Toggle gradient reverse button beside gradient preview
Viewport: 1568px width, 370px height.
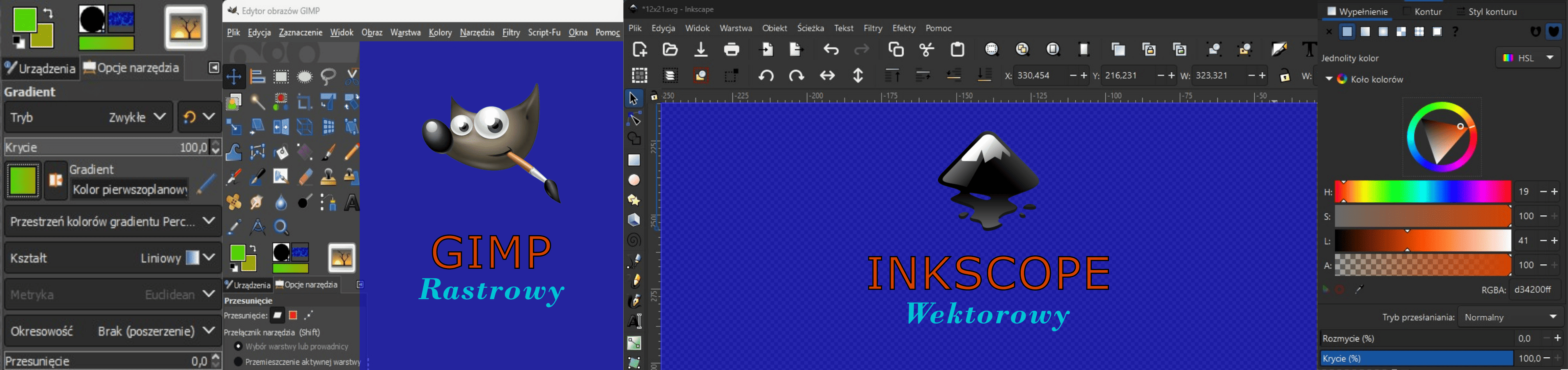click(x=55, y=180)
